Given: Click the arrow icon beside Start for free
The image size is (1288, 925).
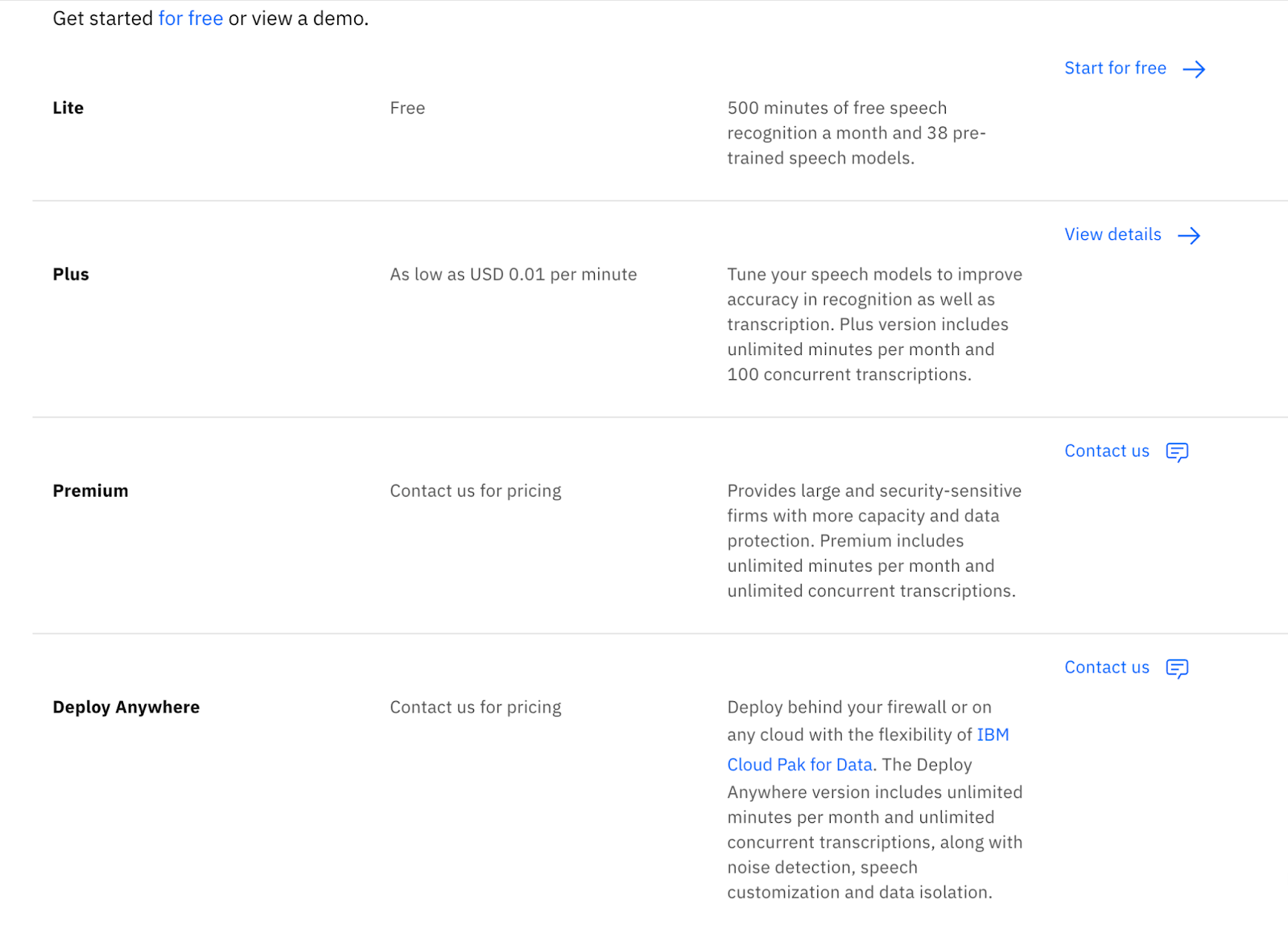Looking at the screenshot, I should tap(1194, 69).
